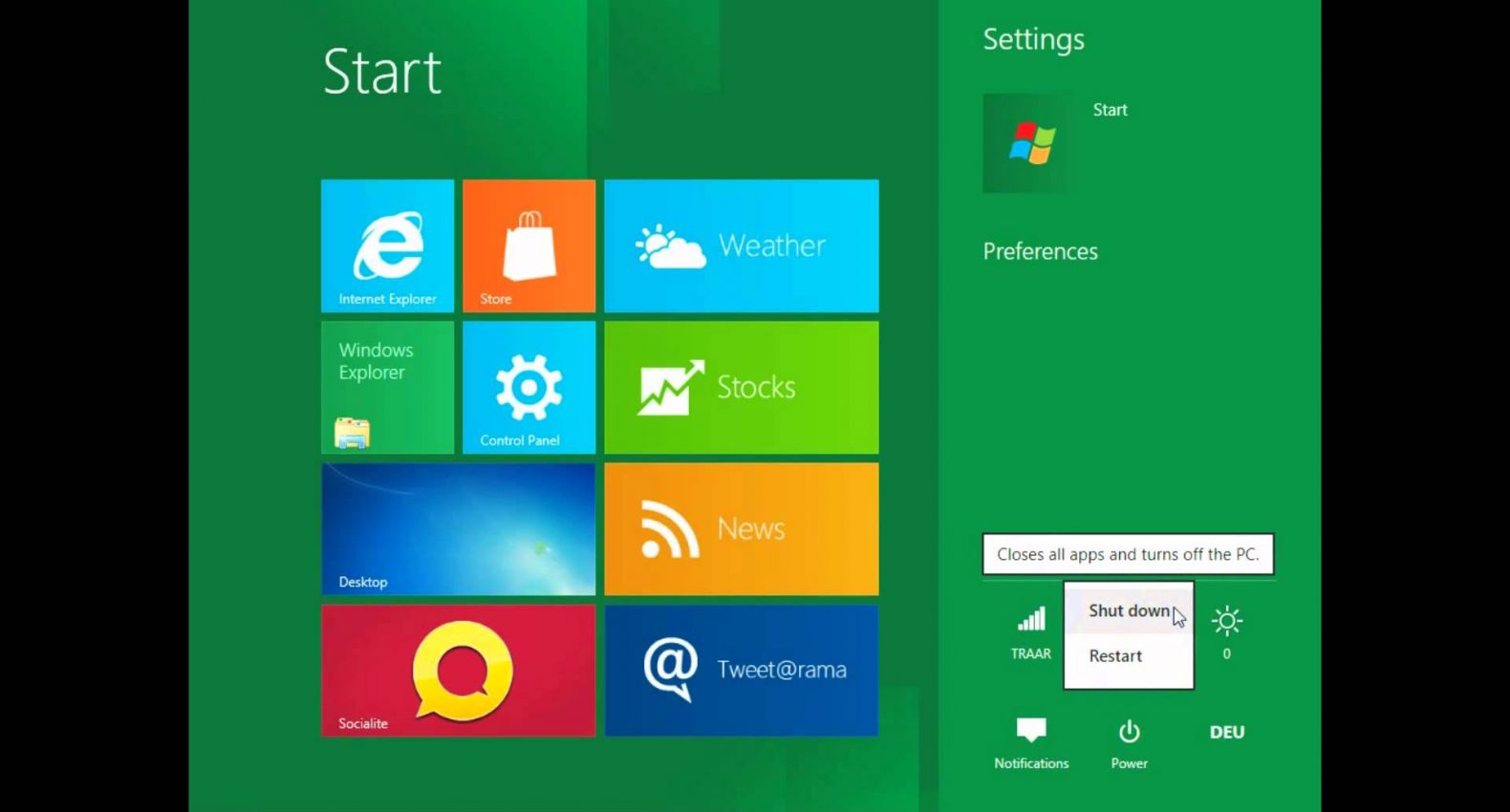Change the DEU keyboard language
Screen dimensions: 1510x812
click(x=1227, y=733)
